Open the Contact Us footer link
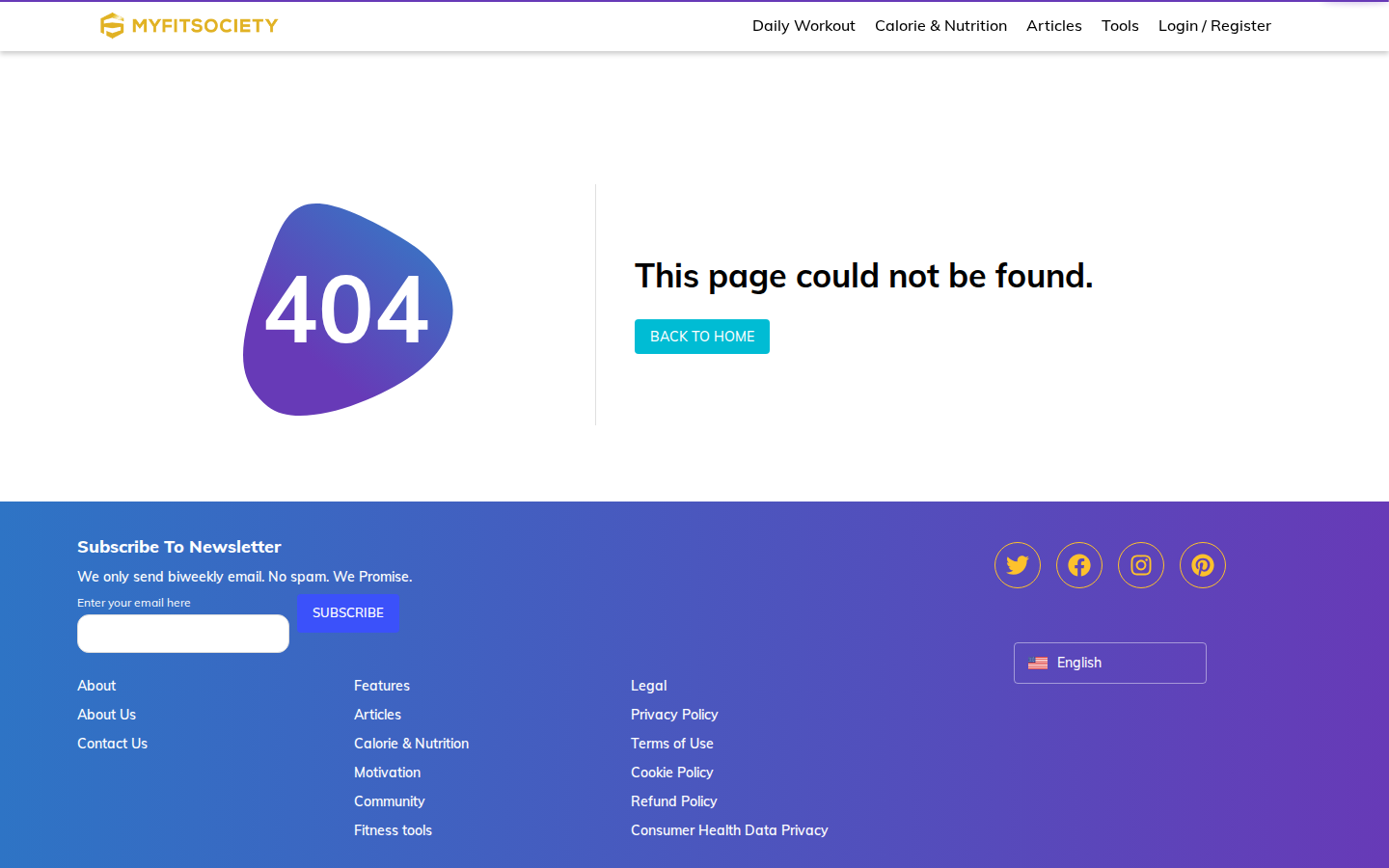 tap(113, 744)
